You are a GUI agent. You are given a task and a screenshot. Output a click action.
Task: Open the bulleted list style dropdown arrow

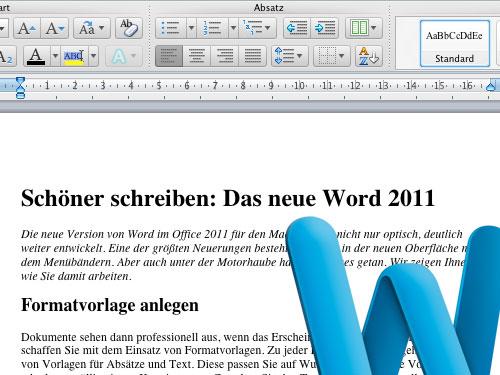click(191, 28)
